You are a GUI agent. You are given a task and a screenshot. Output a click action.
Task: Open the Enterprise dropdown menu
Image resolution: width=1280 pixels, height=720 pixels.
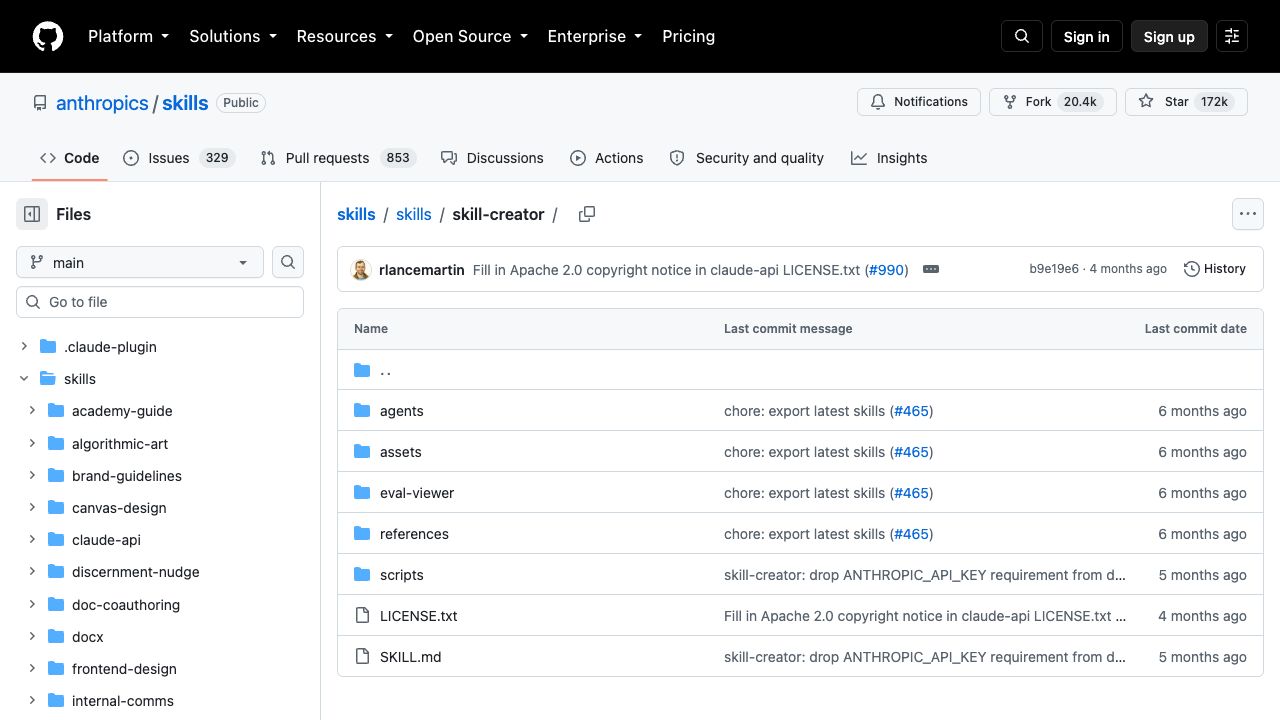pos(594,36)
